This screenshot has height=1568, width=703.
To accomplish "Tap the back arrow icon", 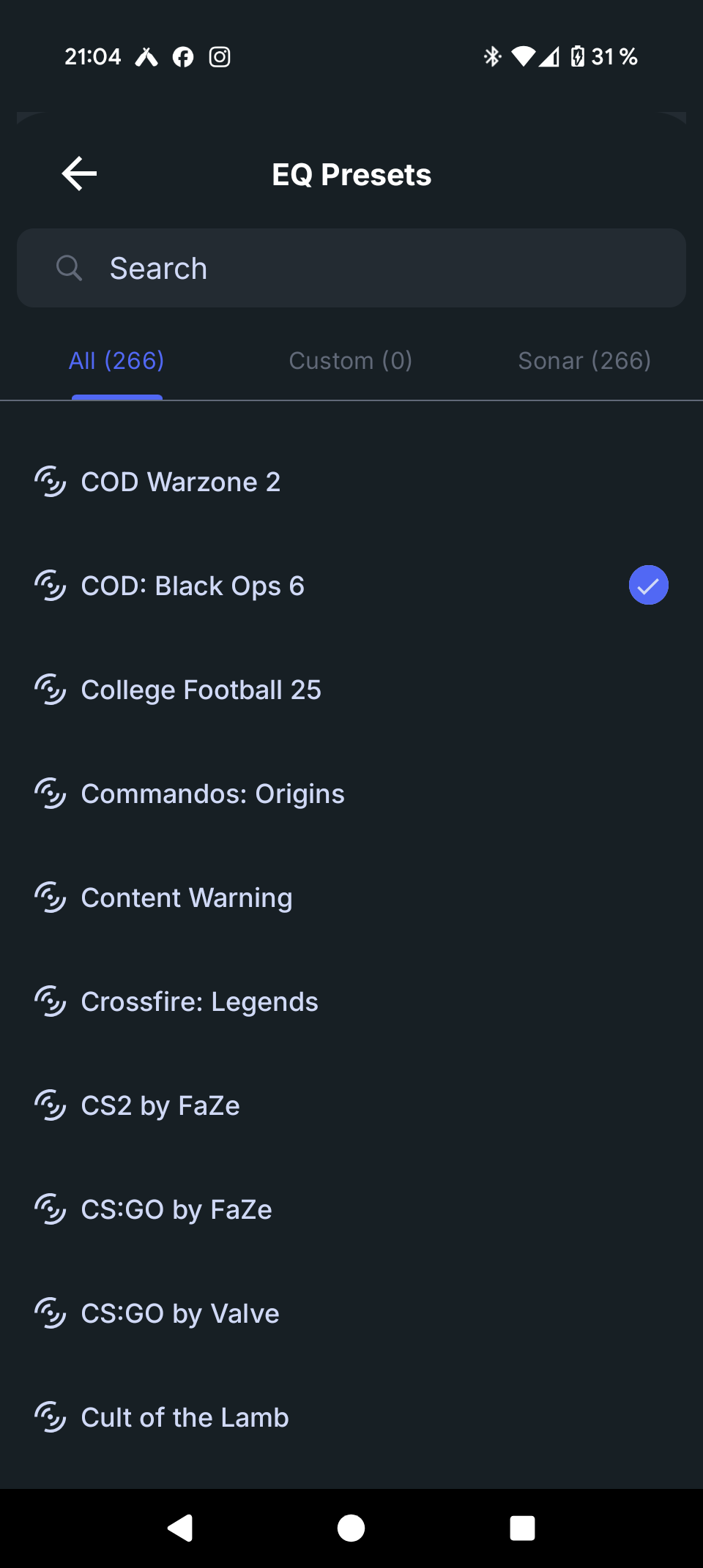I will coord(80,174).
